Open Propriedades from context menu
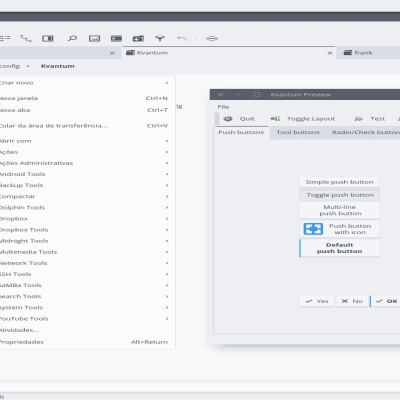400x400 pixels. click(x=87, y=342)
